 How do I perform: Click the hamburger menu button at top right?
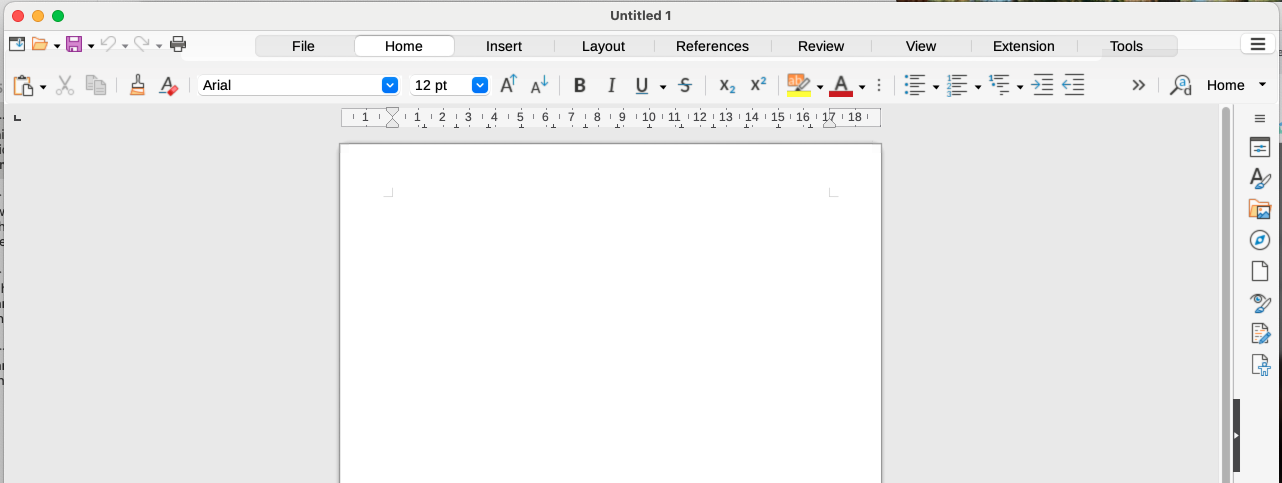tap(1257, 44)
